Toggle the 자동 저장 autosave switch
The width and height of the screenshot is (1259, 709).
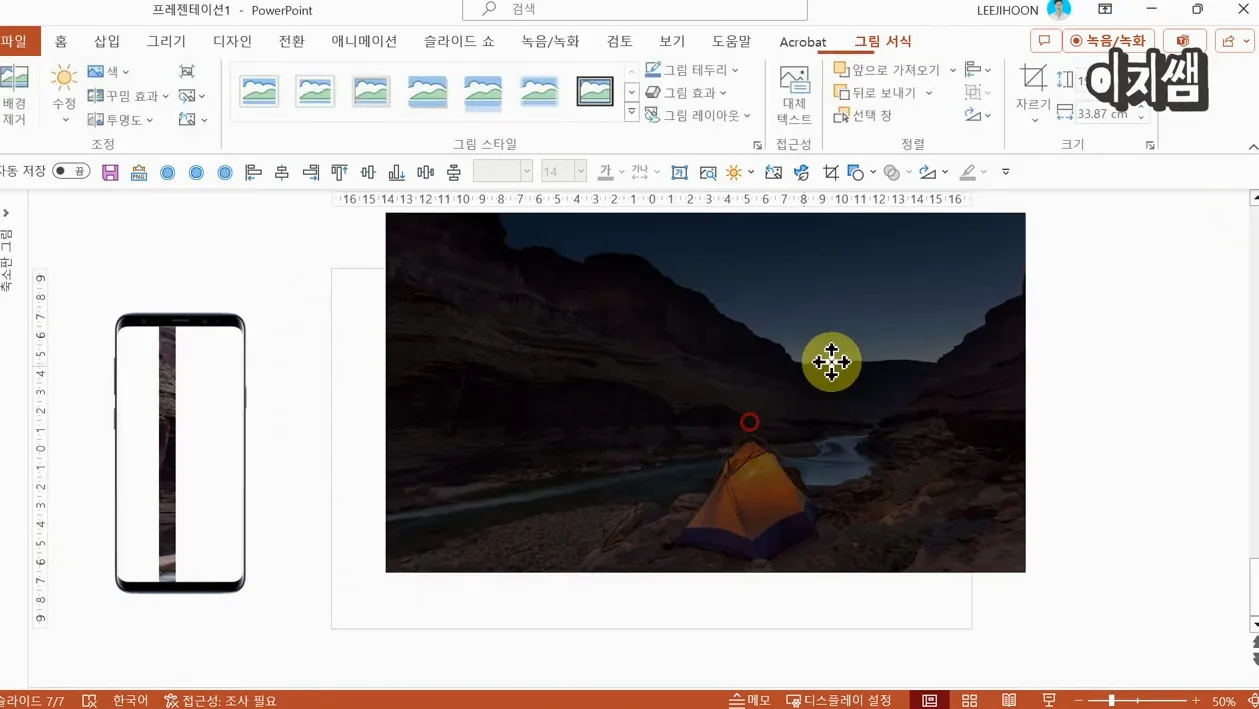(x=71, y=171)
